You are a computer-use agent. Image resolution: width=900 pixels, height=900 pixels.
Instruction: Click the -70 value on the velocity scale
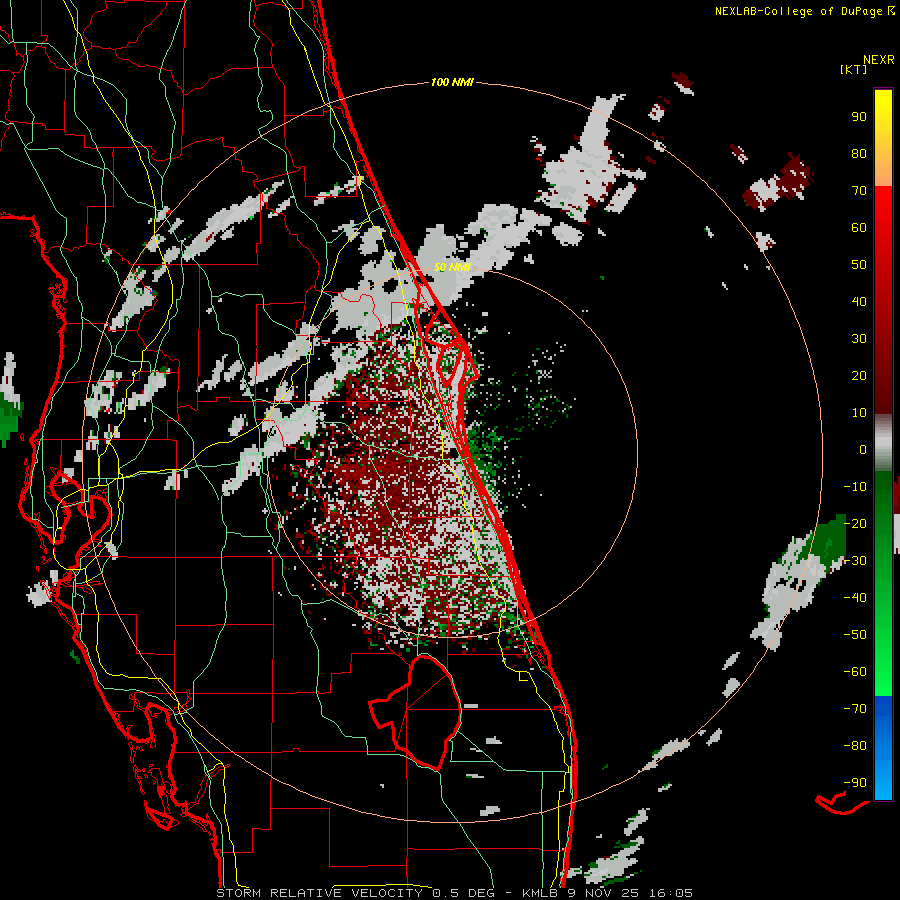point(855,709)
